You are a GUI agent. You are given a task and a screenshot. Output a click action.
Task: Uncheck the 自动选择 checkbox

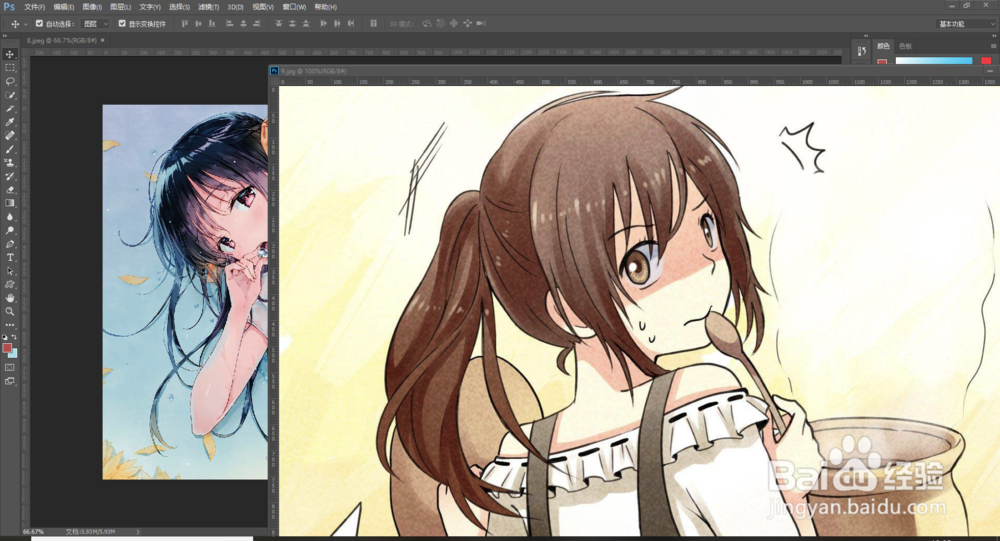[39, 24]
